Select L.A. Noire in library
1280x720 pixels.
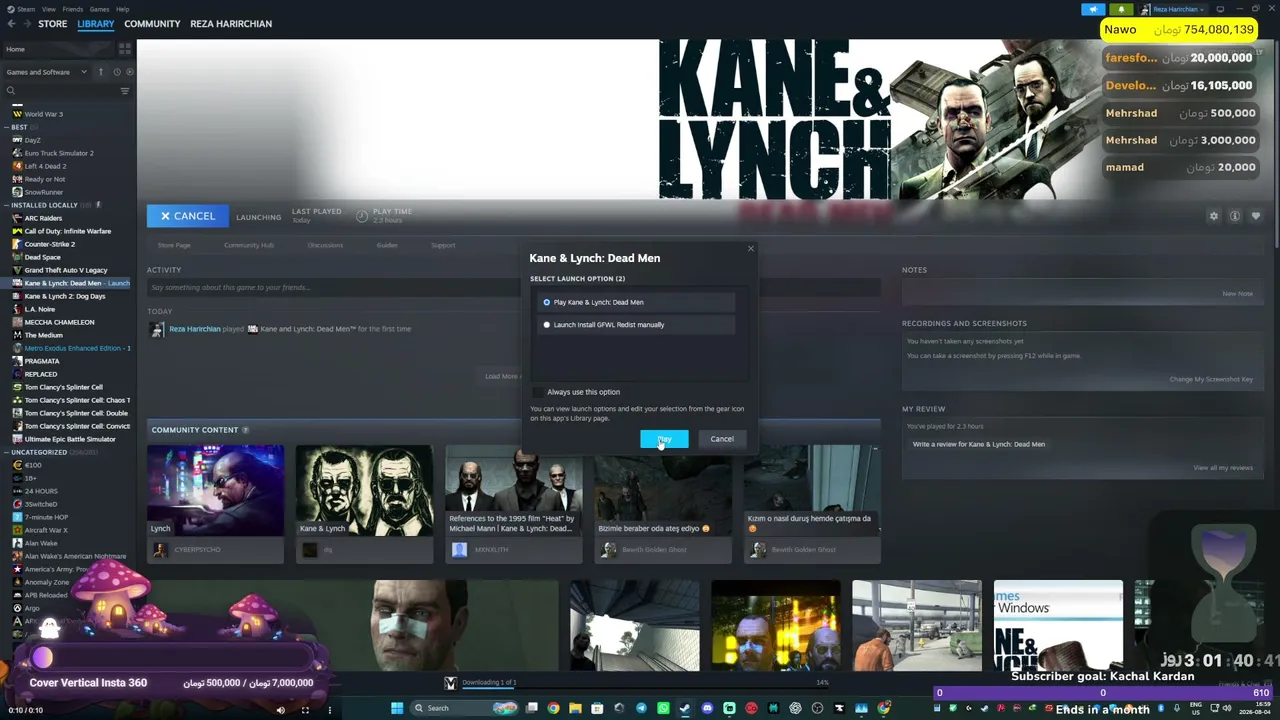(x=39, y=309)
